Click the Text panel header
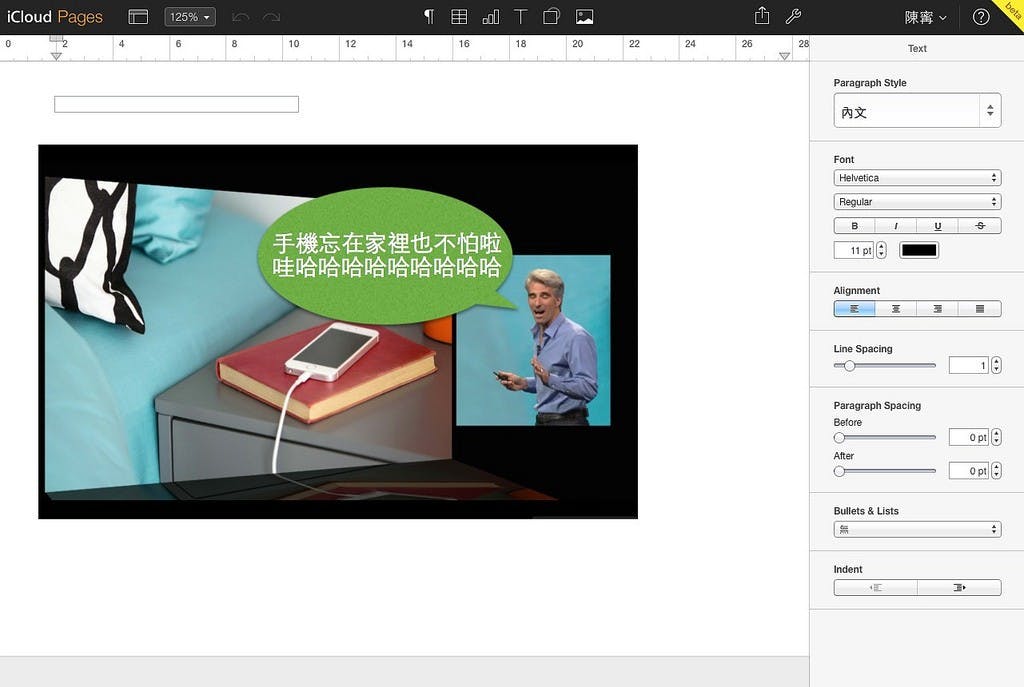 (x=917, y=48)
